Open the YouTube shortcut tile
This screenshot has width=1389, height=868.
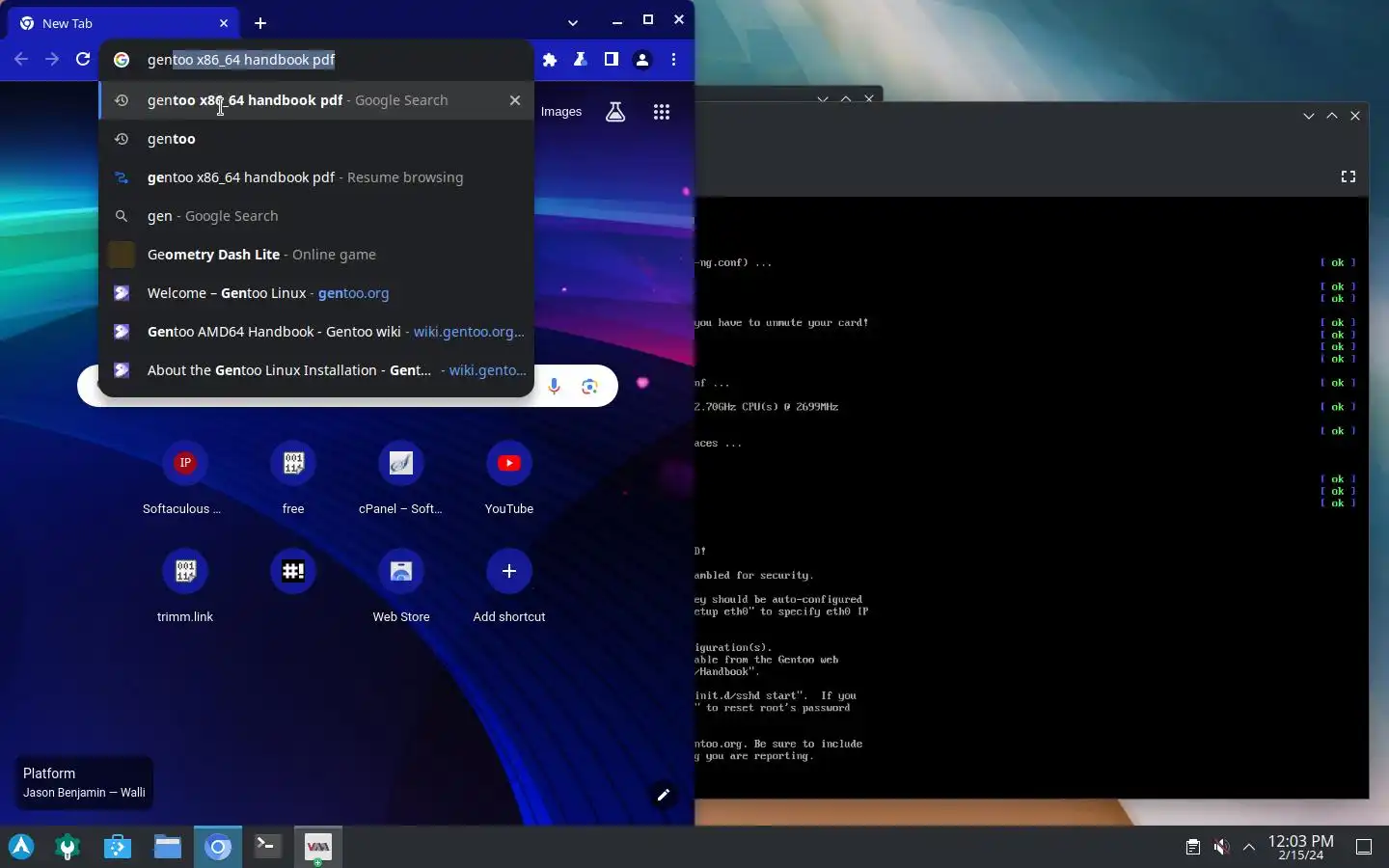[x=509, y=477]
